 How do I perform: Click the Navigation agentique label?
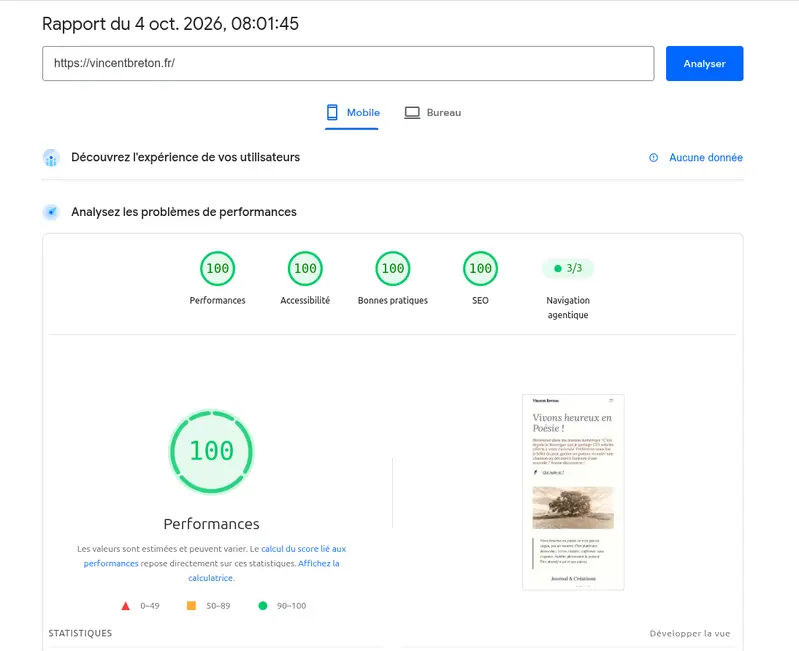coord(568,308)
